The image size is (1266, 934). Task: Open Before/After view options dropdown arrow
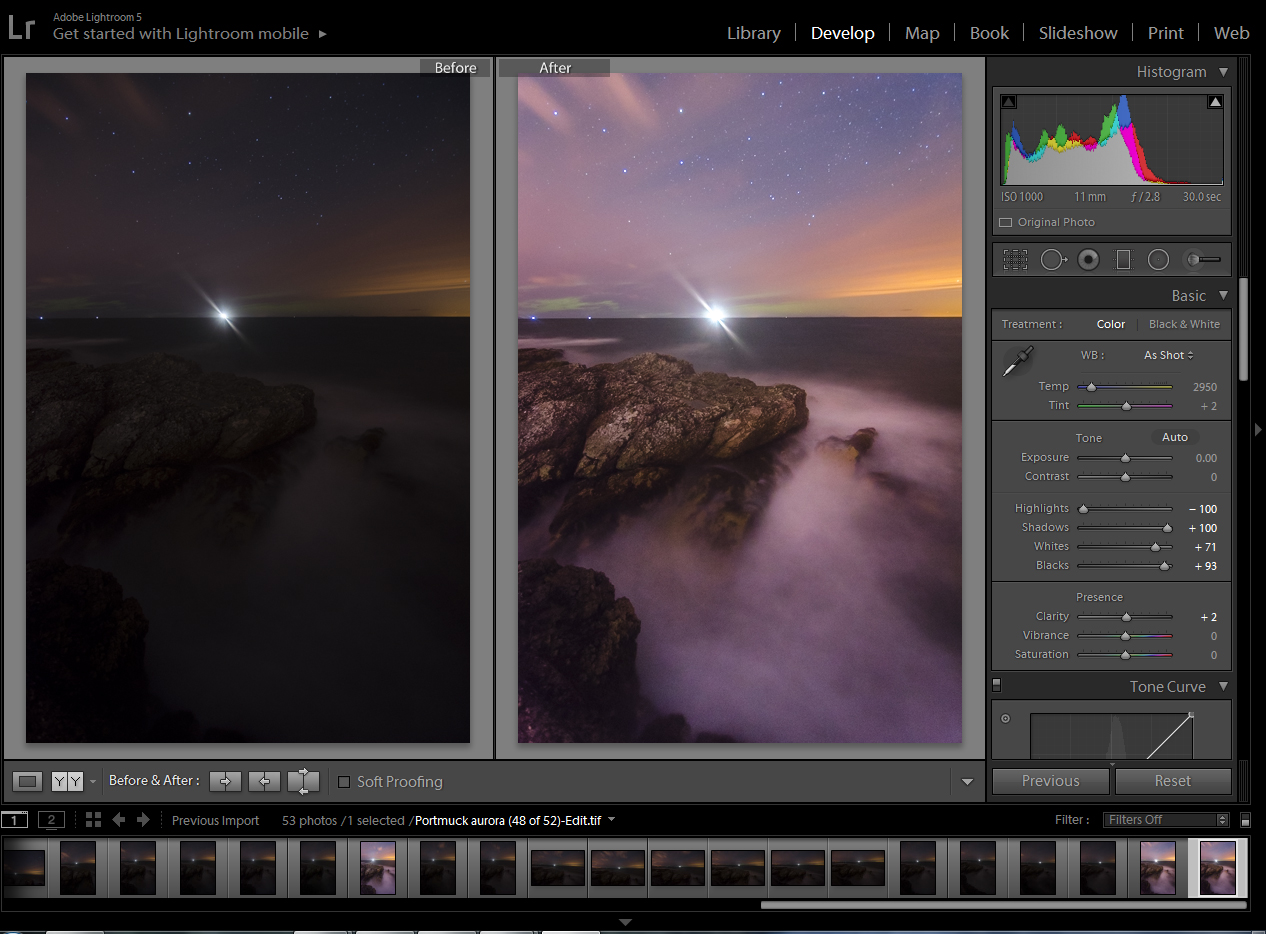click(x=93, y=781)
